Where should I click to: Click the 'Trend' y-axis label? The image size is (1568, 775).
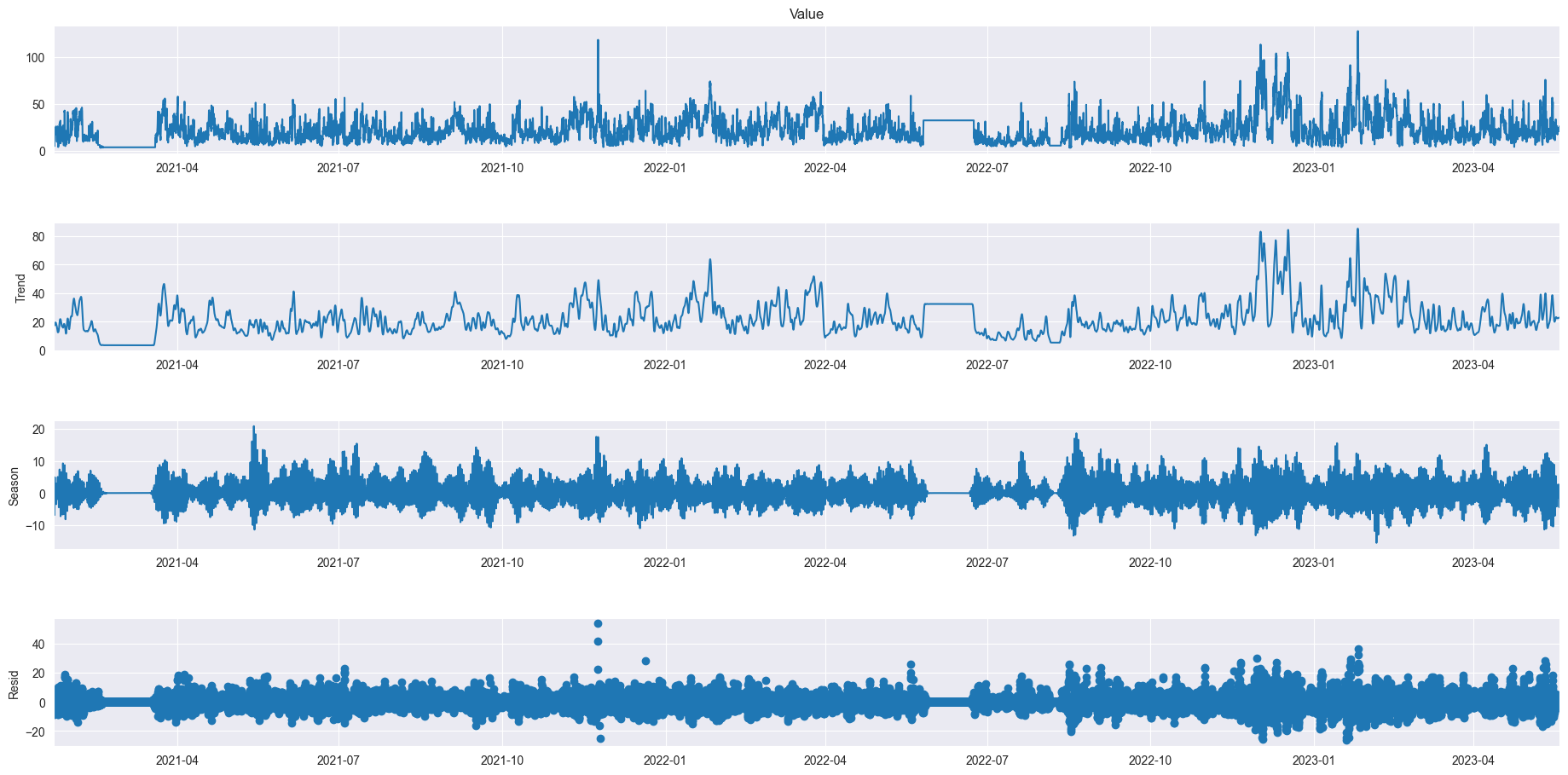(x=20, y=287)
